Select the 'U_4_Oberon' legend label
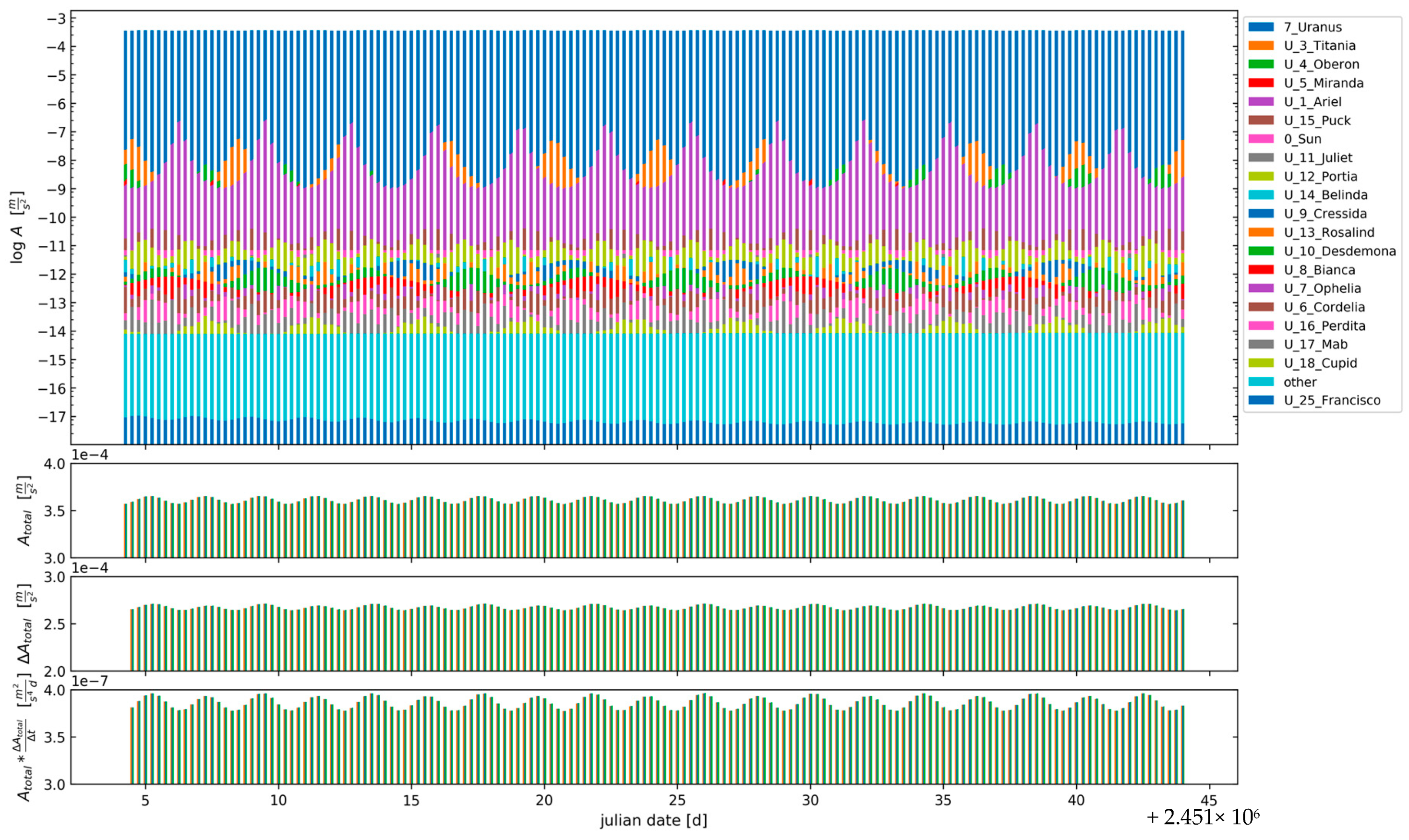1409x840 pixels. coord(1321,64)
